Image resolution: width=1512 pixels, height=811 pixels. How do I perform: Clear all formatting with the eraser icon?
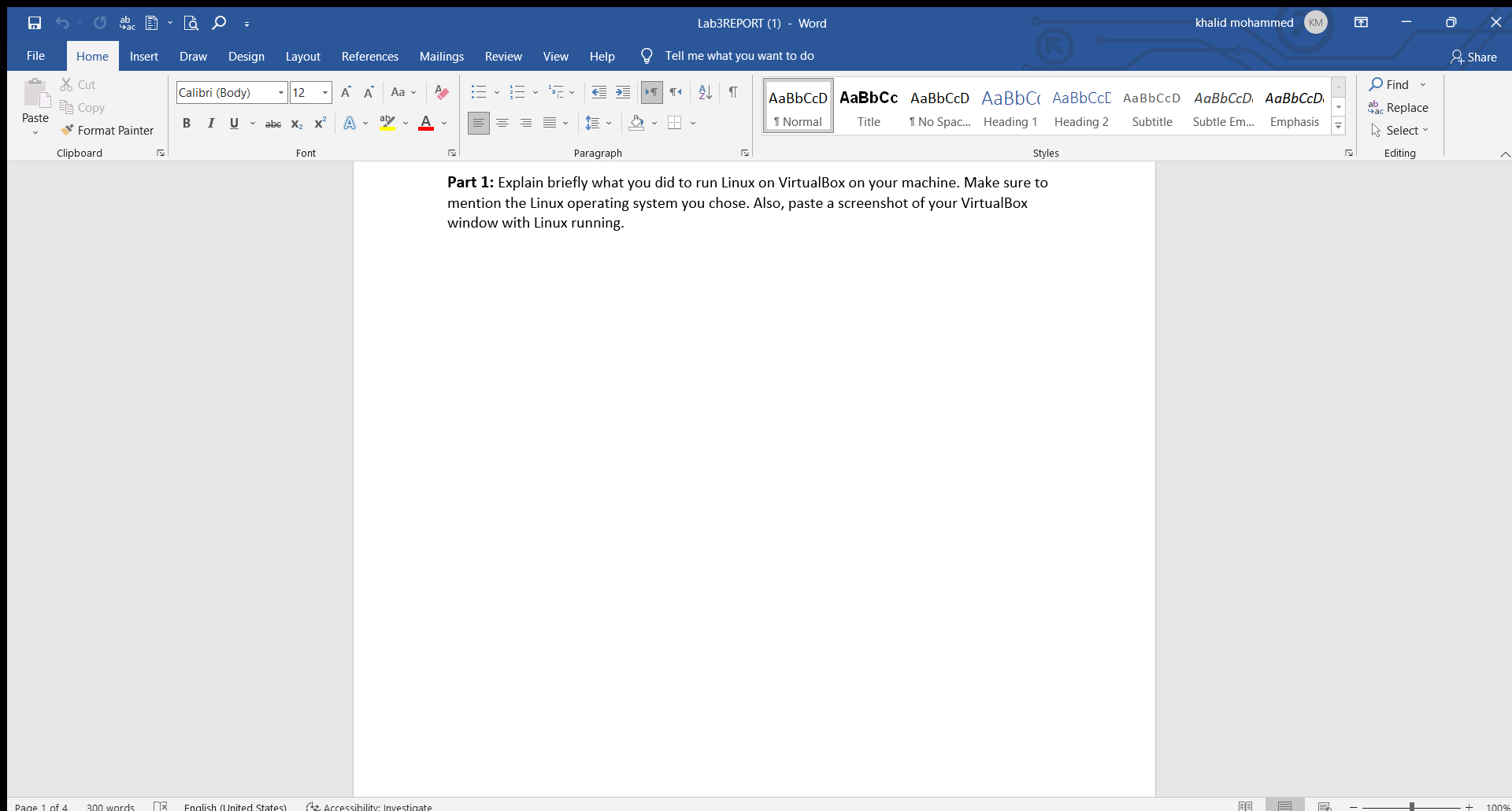click(x=441, y=92)
